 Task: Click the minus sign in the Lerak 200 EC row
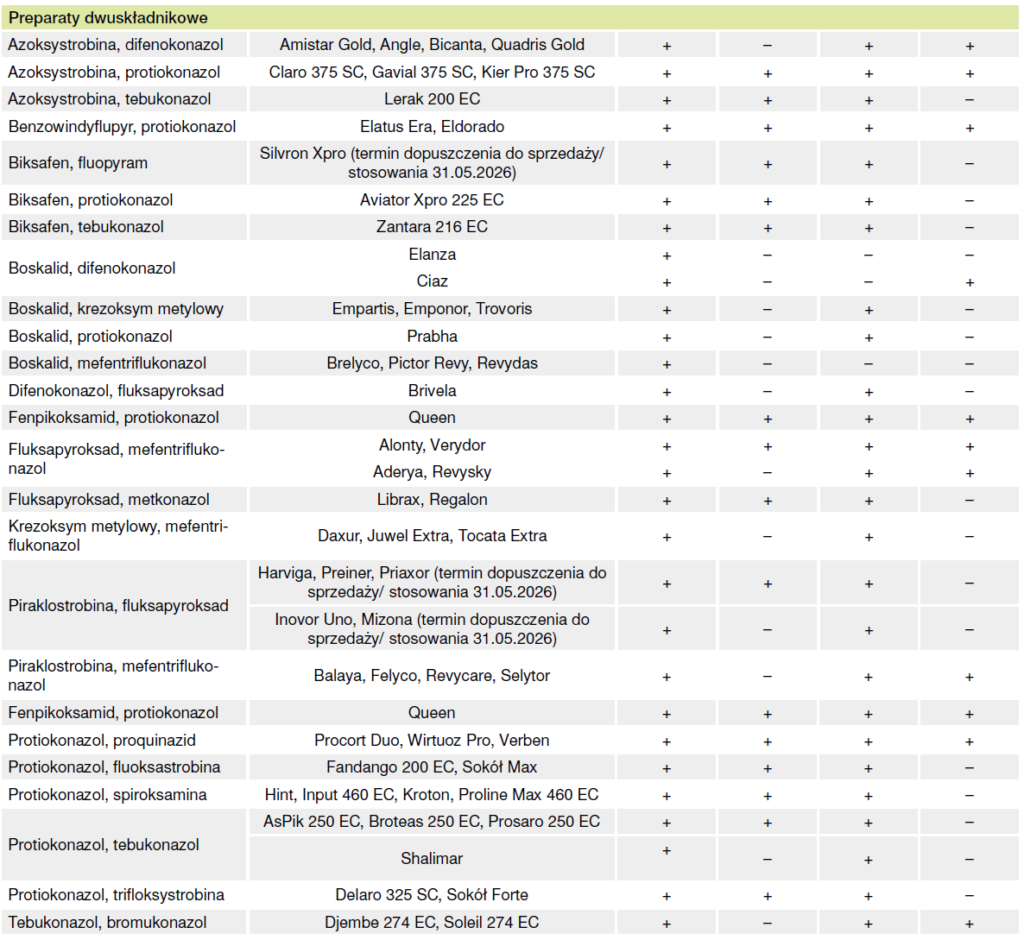click(x=969, y=100)
